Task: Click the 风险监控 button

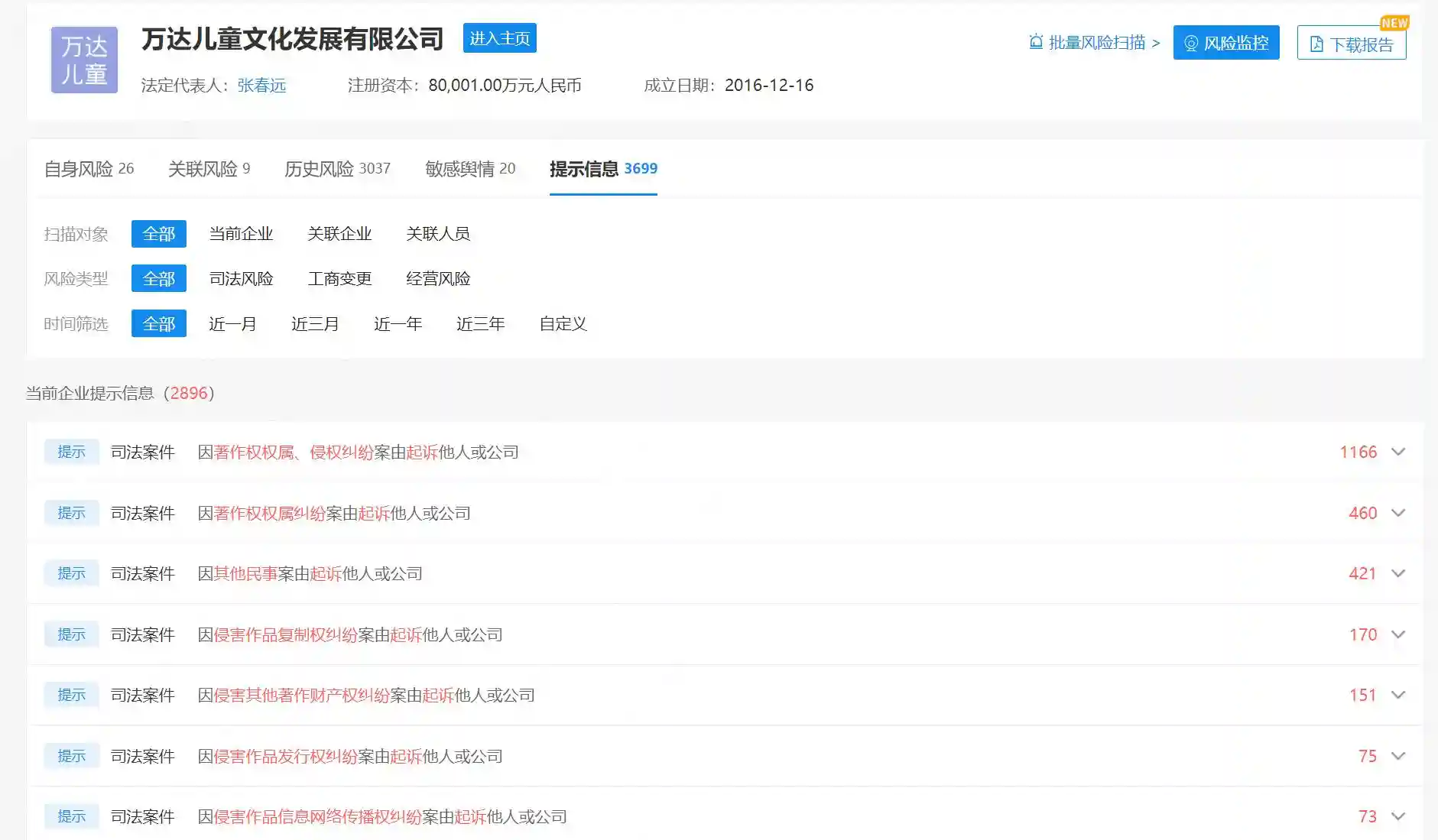Action: coord(1226,43)
